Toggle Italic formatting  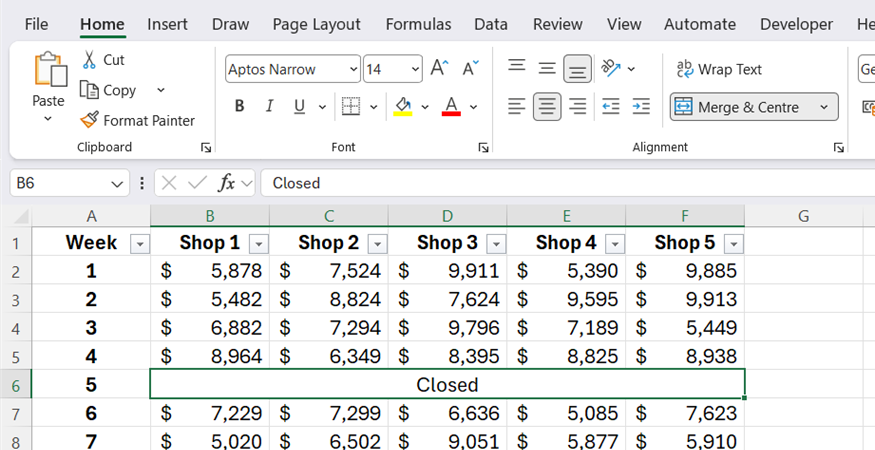[270, 106]
